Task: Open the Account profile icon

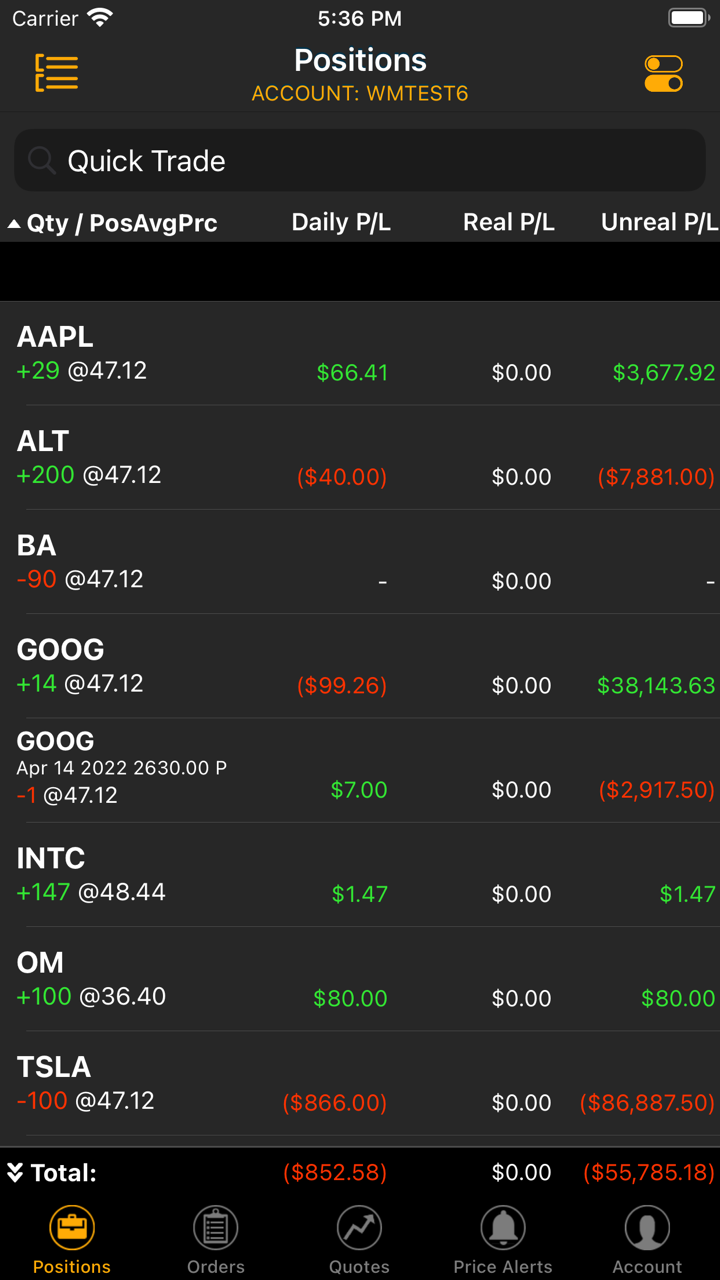Action: [x=647, y=1228]
